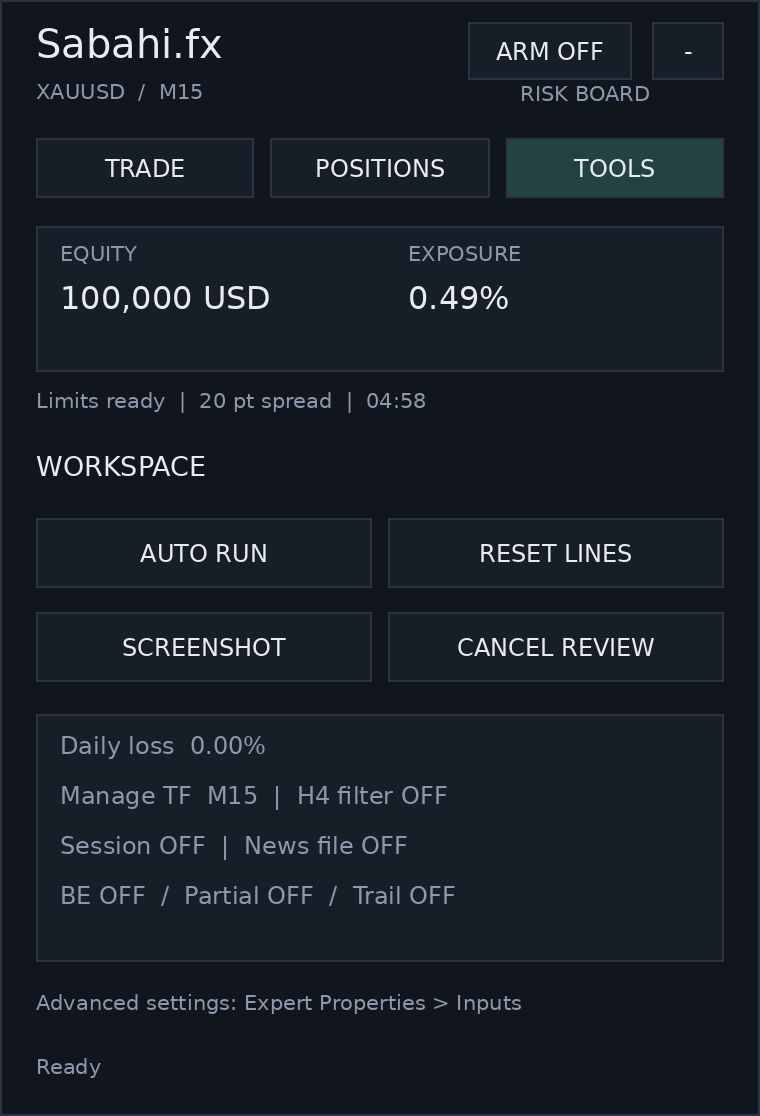
Task: Click the BE / Partial / Trail OFF row
Action: tap(258, 895)
